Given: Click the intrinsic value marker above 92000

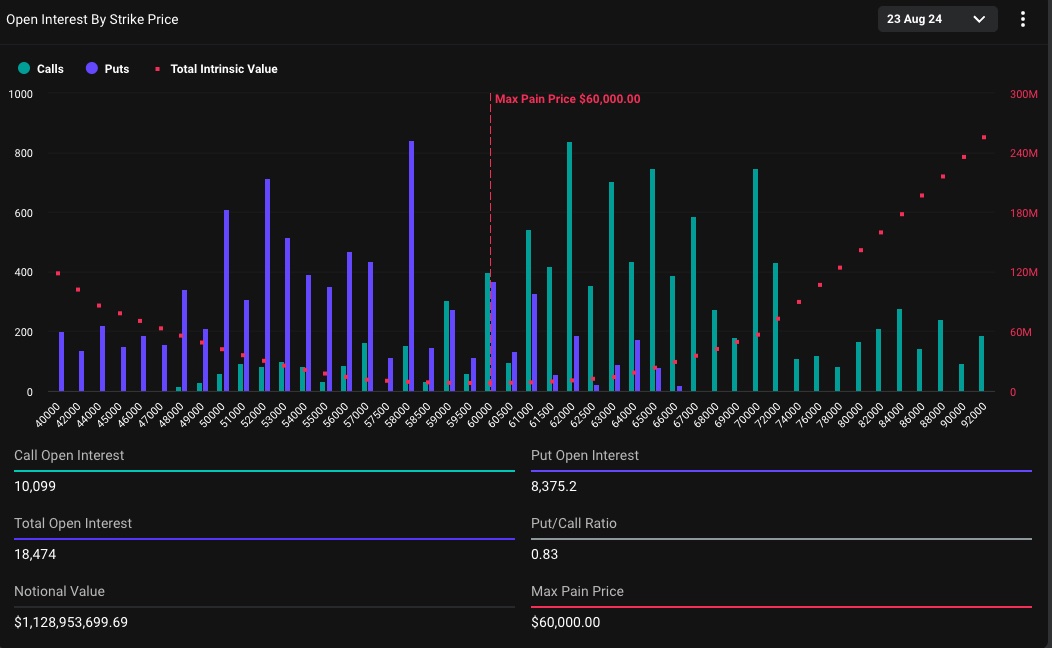Looking at the screenshot, I should [983, 137].
